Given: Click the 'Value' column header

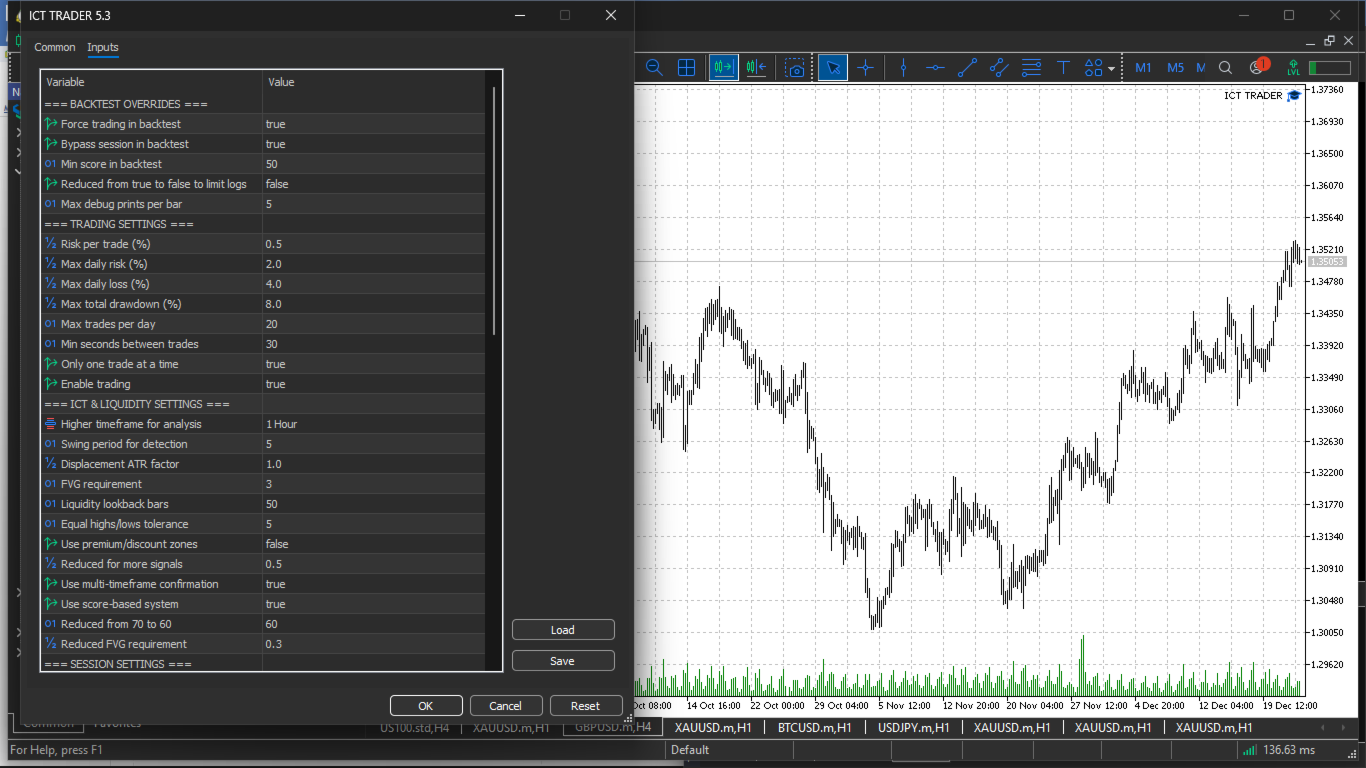Looking at the screenshot, I should pyautogui.click(x=374, y=82).
